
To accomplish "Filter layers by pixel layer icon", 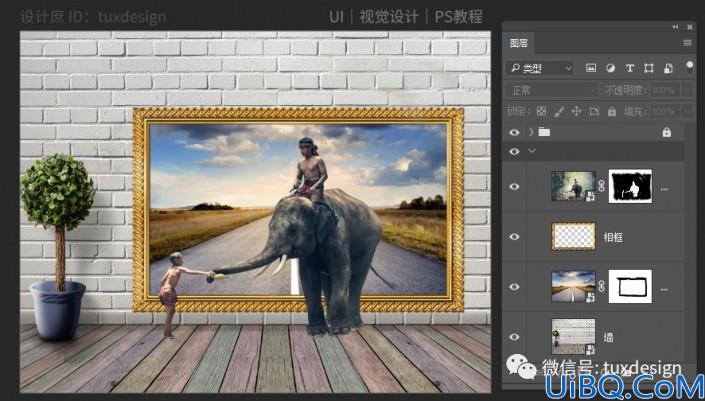I will pyautogui.click(x=591, y=68).
